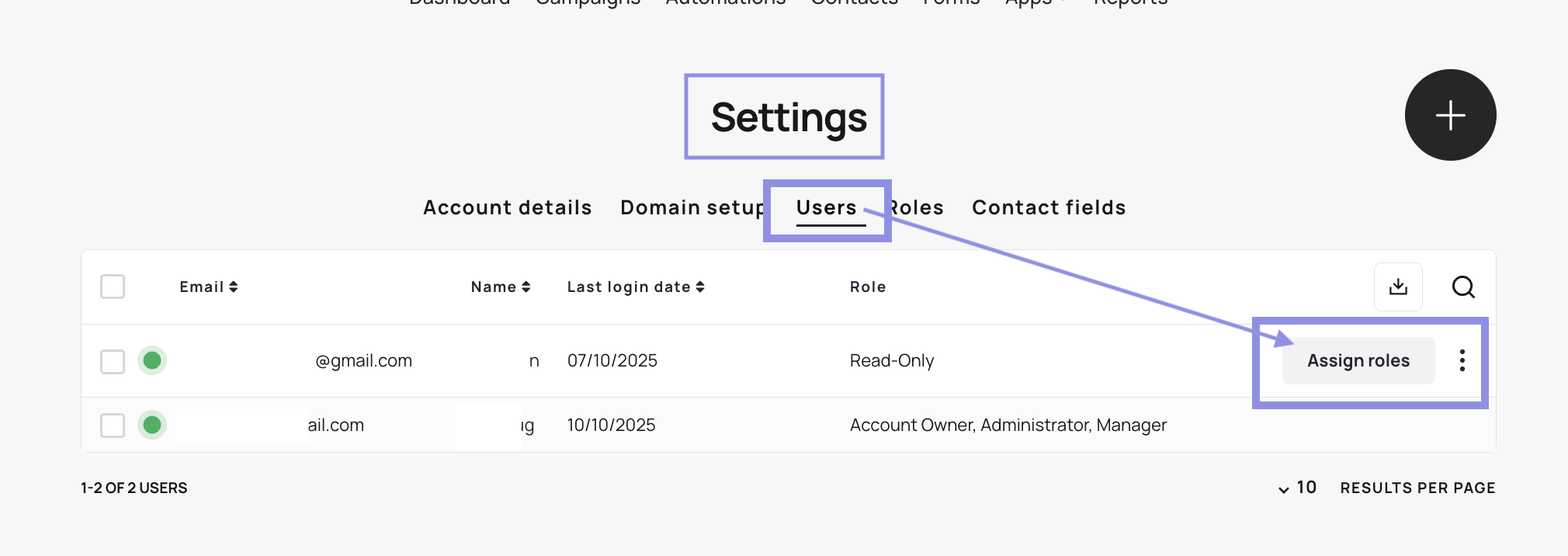Select the checkbox for the gmail.com user

113,361
